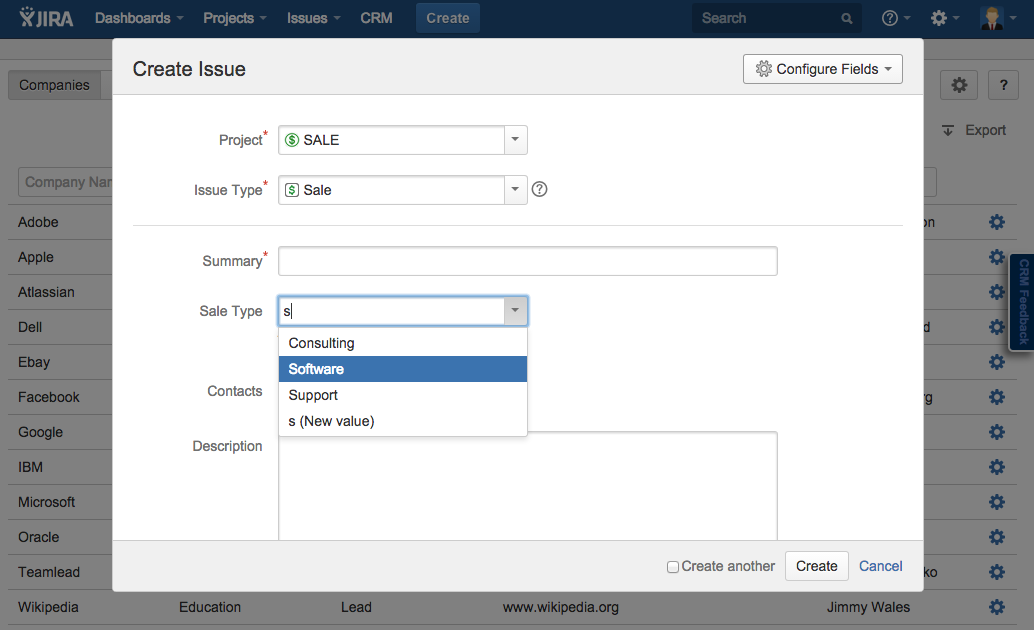Click the Issue Type help icon
The width and height of the screenshot is (1034, 630).
click(x=540, y=189)
